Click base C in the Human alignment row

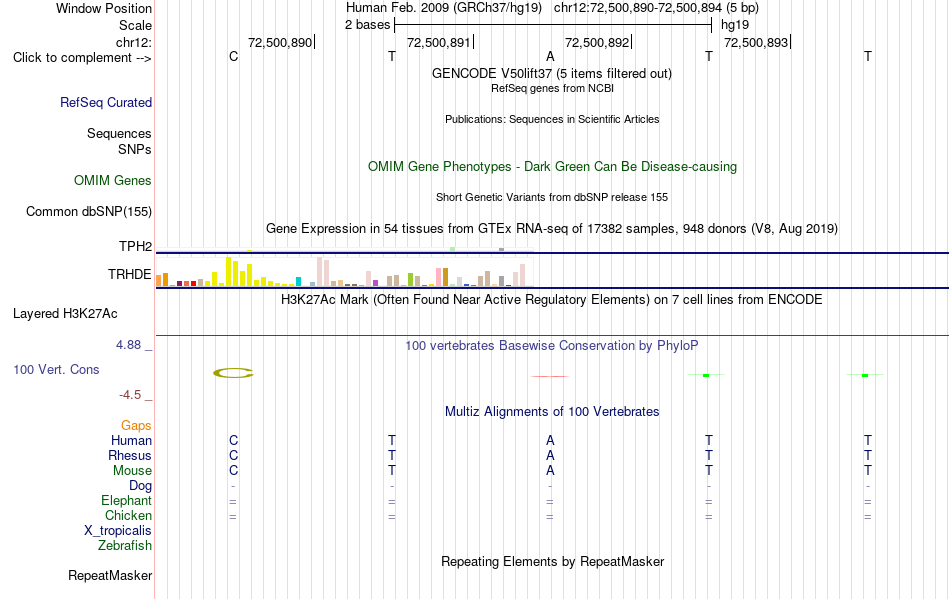click(233, 440)
